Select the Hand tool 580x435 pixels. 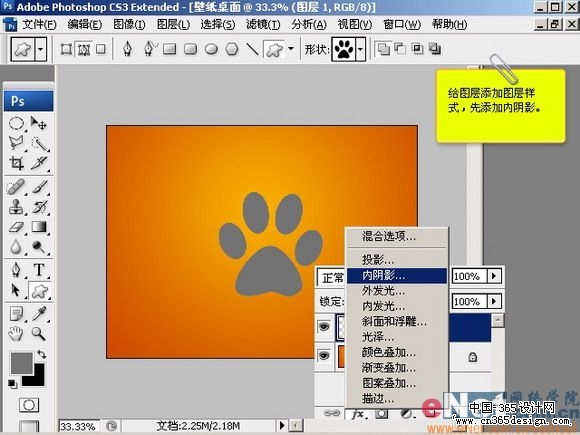(x=16, y=334)
